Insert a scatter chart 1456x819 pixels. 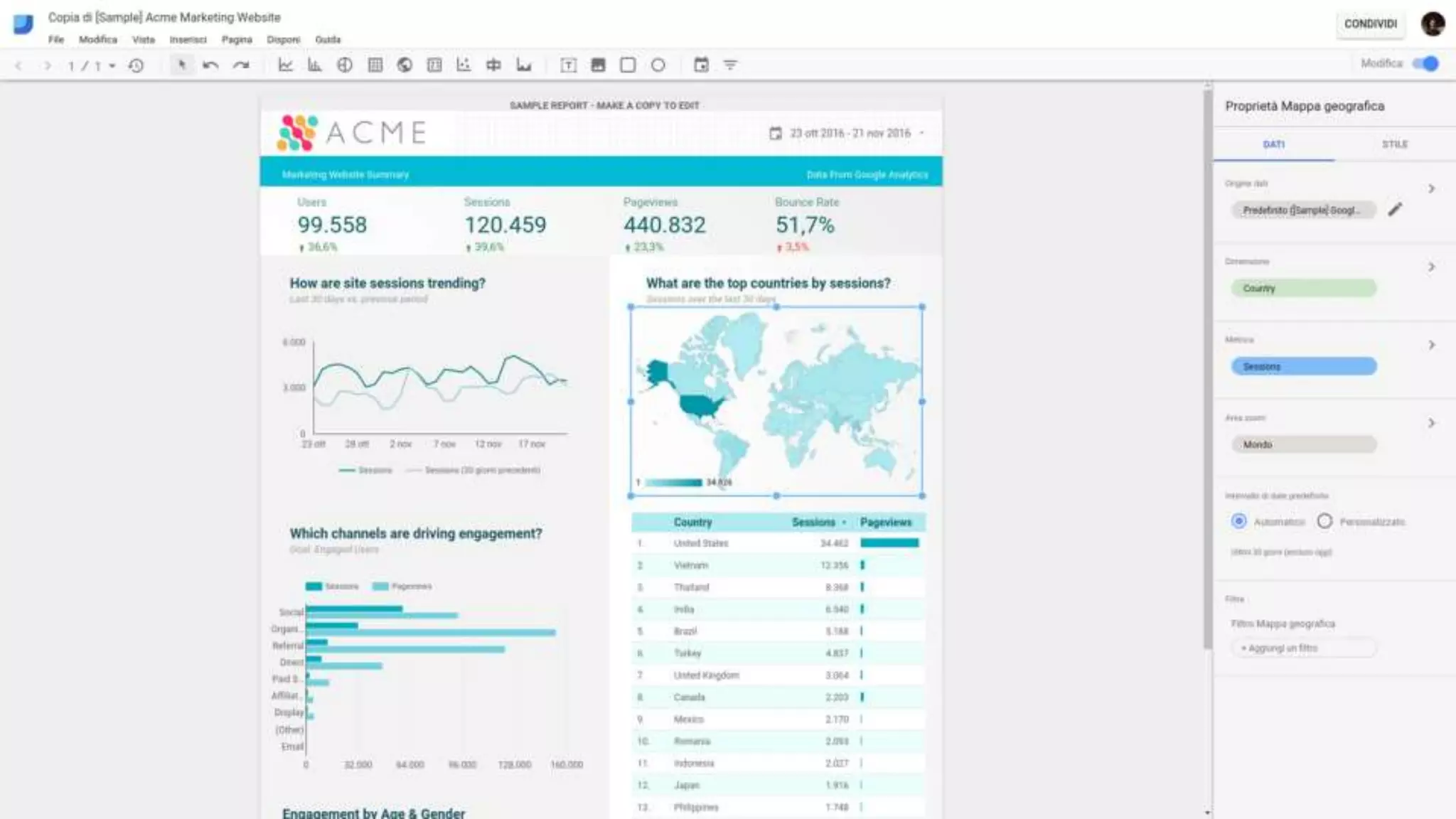464,65
